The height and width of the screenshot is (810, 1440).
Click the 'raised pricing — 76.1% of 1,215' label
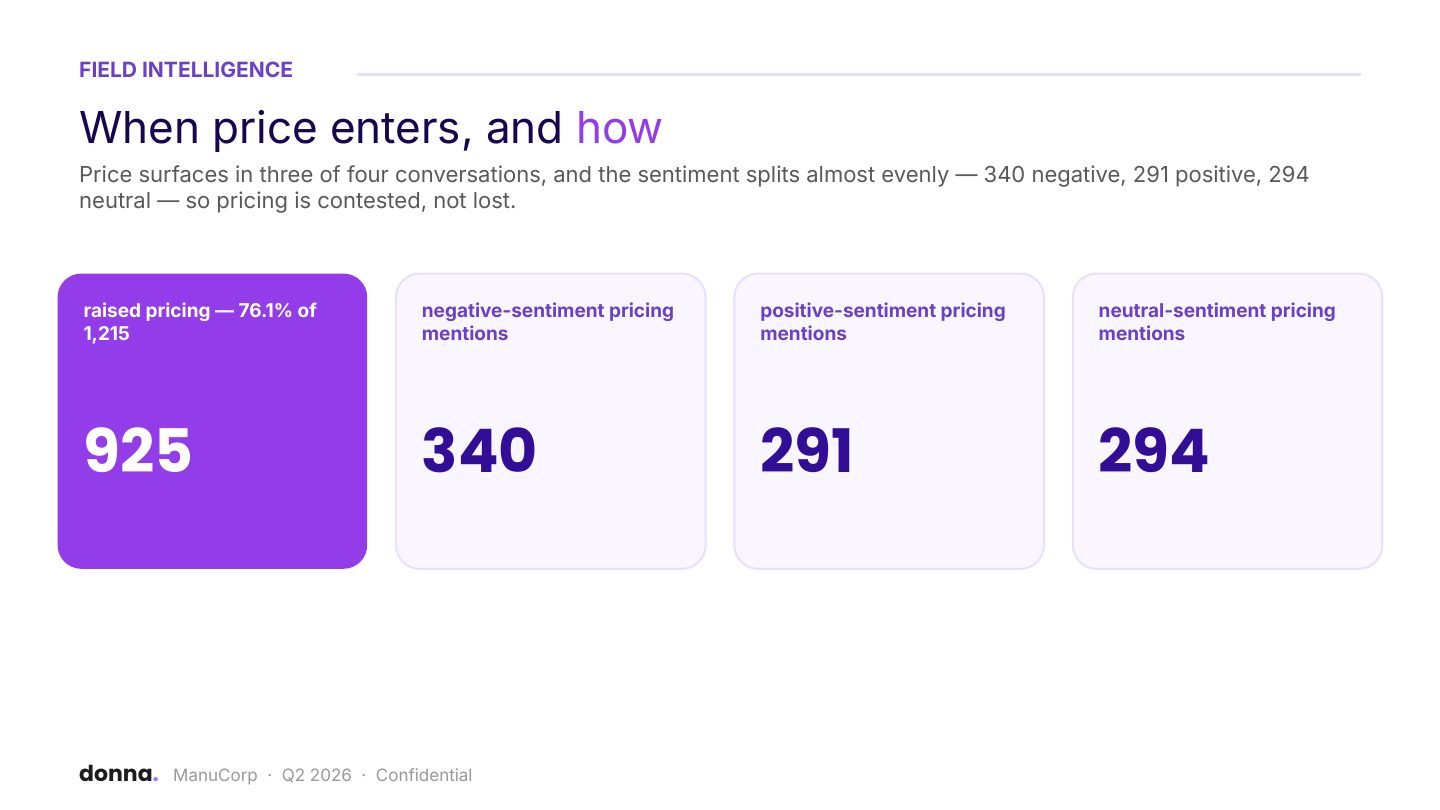pyautogui.click(x=200, y=322)
